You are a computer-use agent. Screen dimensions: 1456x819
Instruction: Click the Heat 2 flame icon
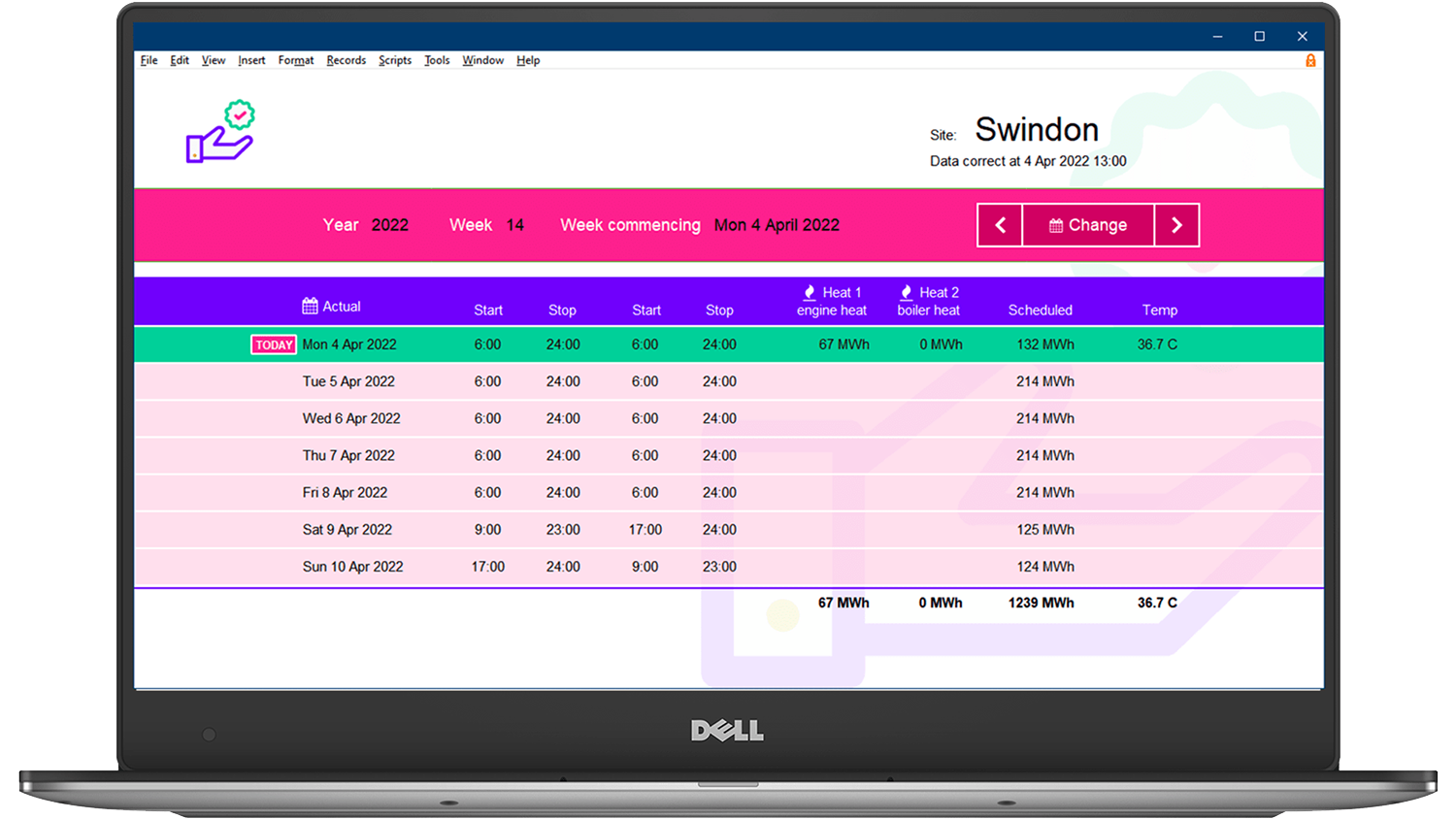tap(906, 292)
